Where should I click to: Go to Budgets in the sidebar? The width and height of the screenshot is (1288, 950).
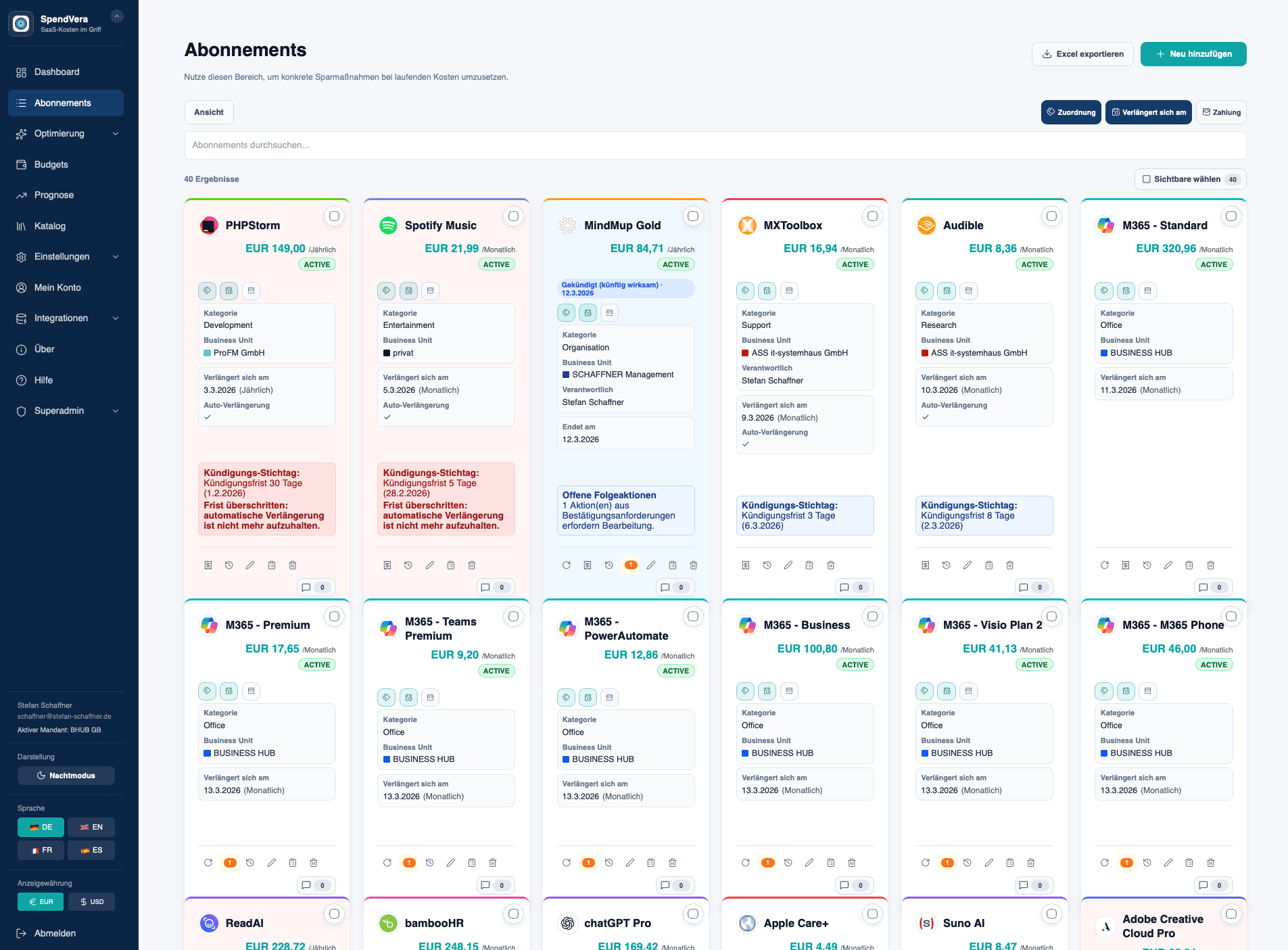click(51, 165)
